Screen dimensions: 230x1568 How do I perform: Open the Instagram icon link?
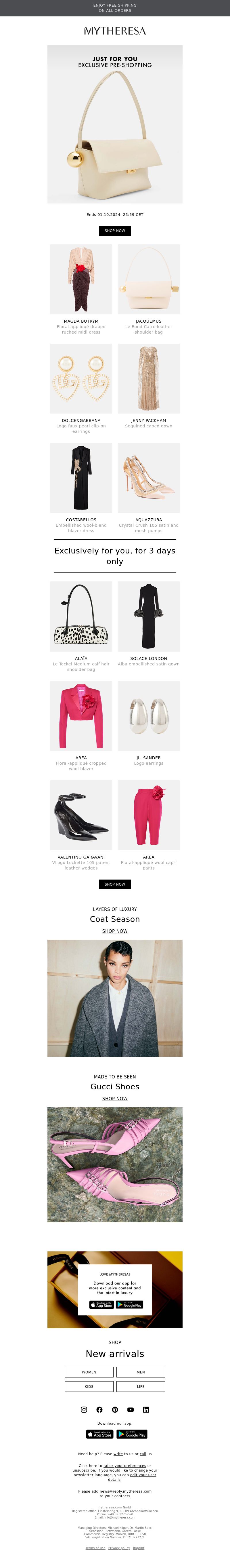point(84,1409)
